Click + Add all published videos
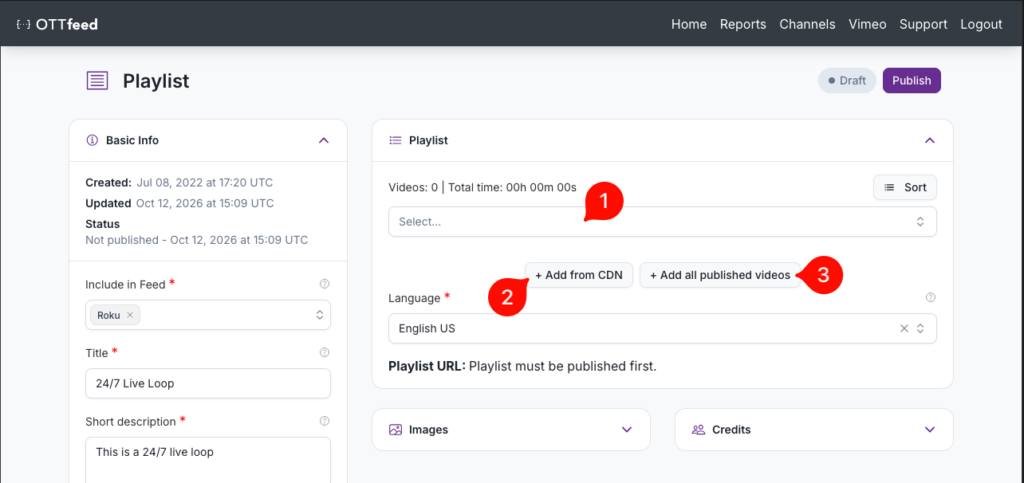 click(720, 275)
